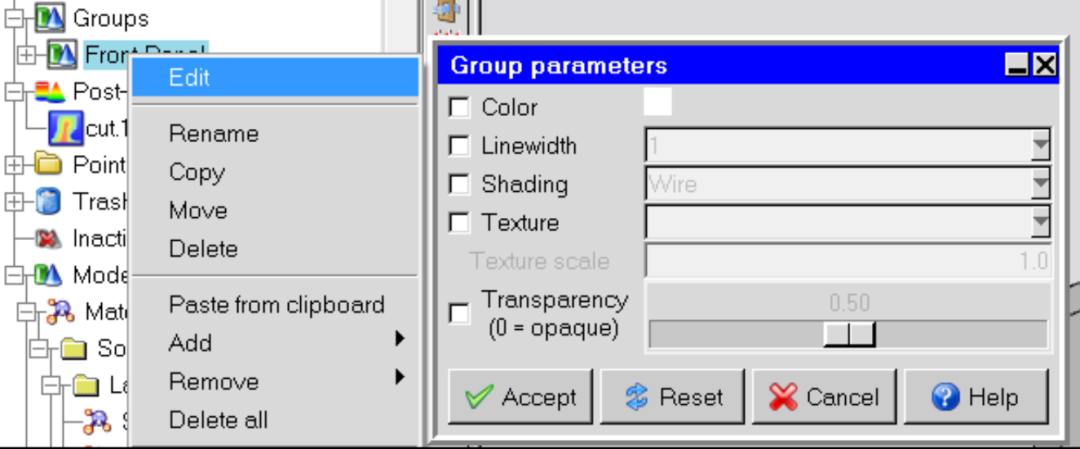Open the Texture dropdown list
Screen dimensions: 1080x449
click(x=848, y=223)
